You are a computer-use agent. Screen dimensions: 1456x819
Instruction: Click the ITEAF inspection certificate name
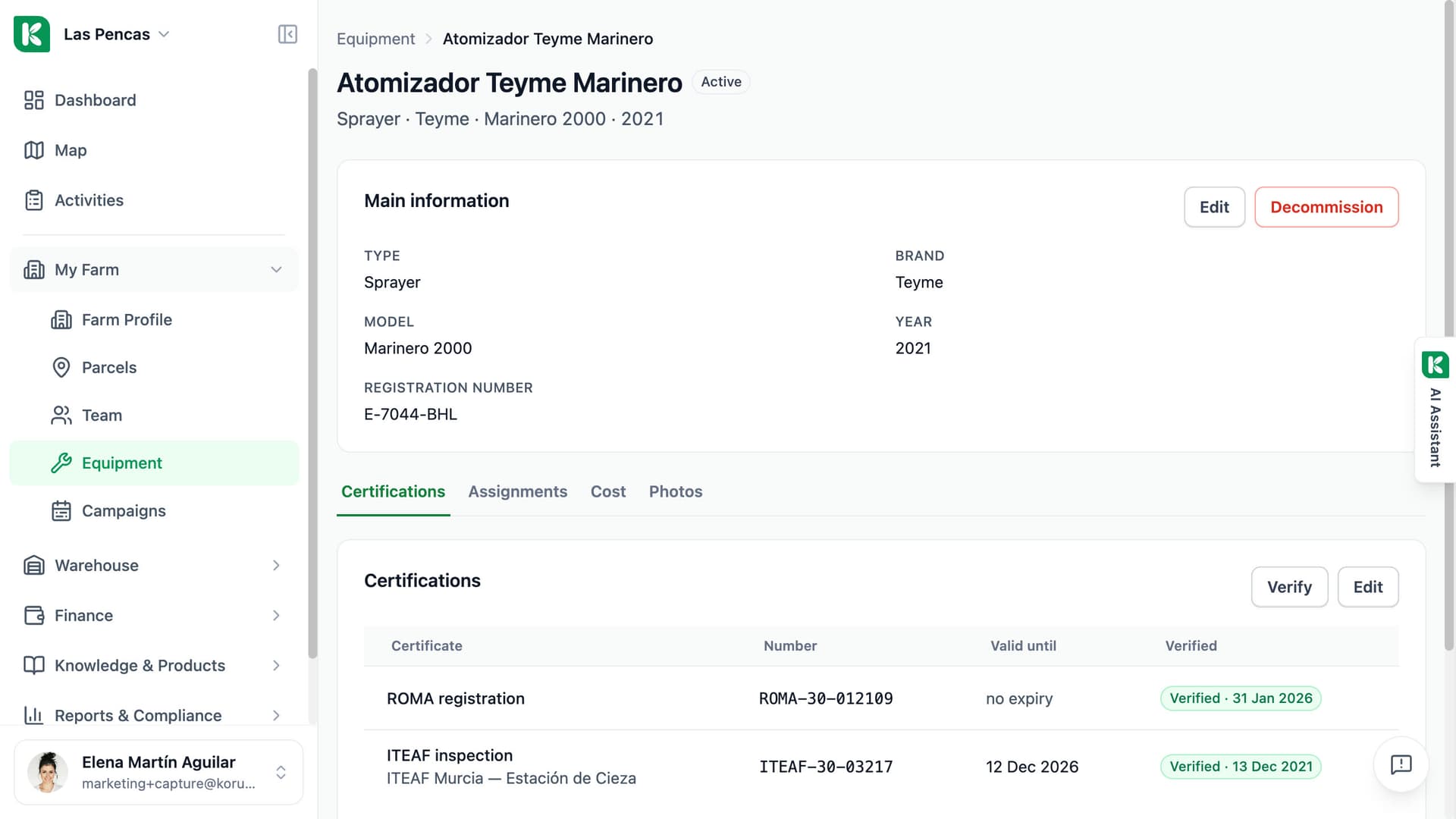click(450, 755)
